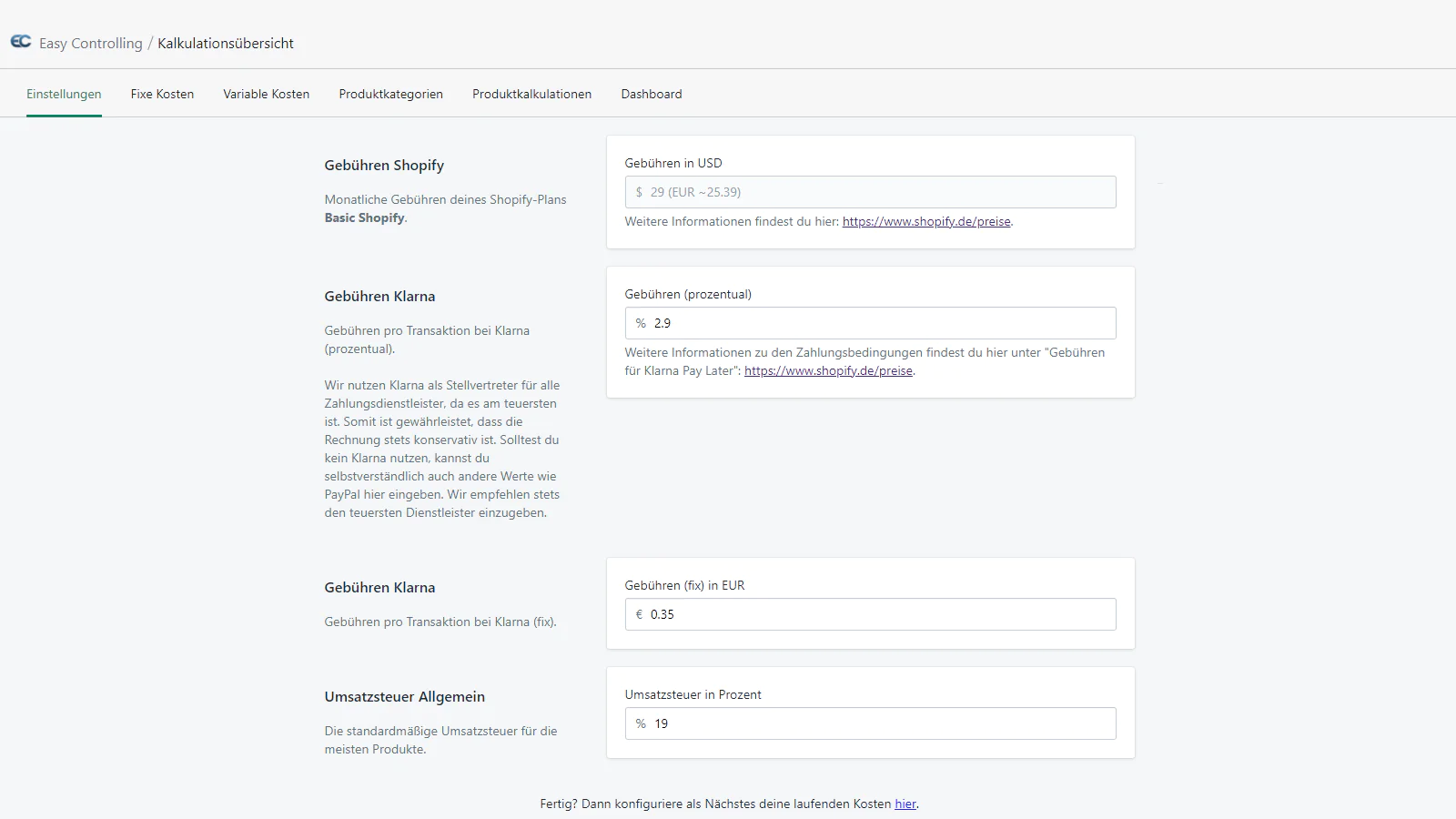
Task: Click the dollar sign in the USD field
Action: tap(639, 192)
